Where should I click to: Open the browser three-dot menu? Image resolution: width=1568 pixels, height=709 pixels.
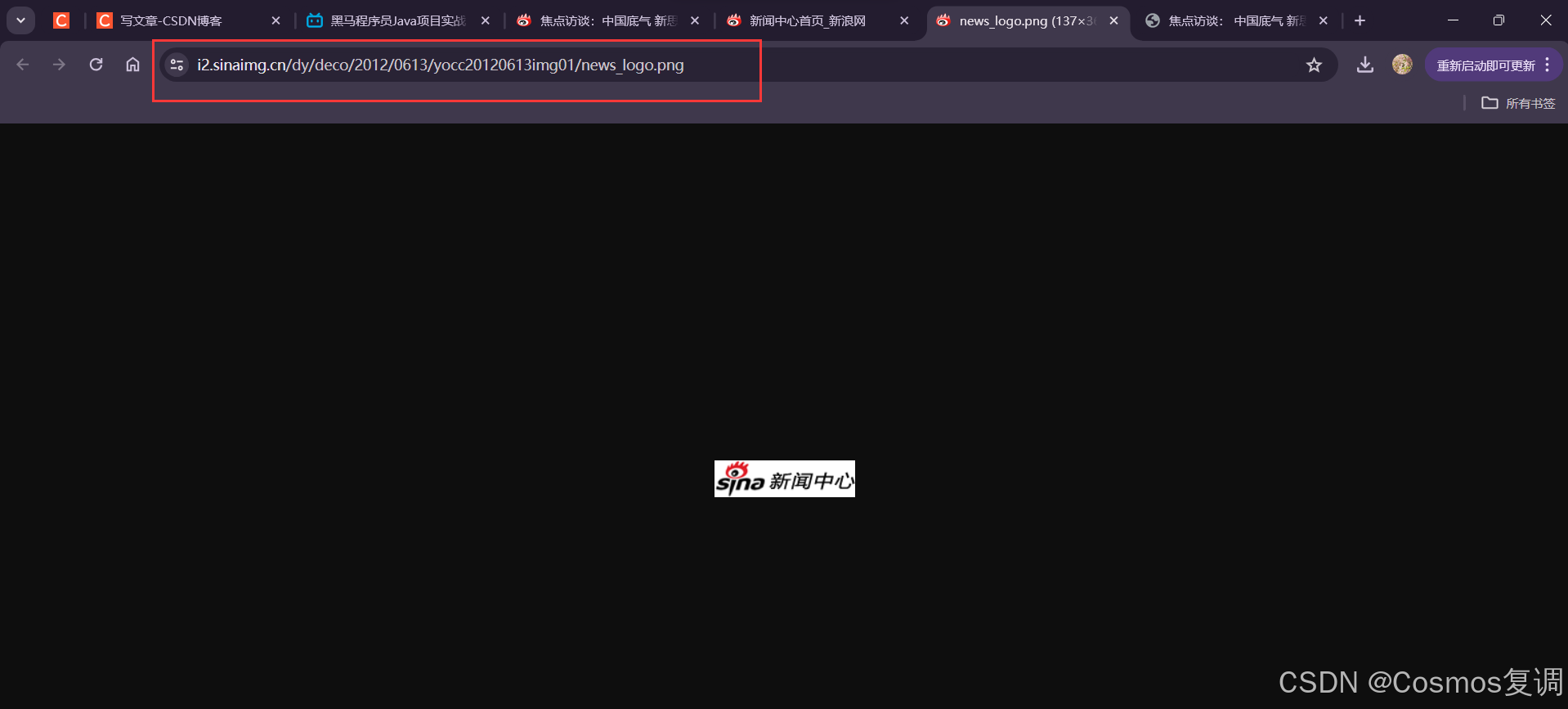pos(1548,65)
